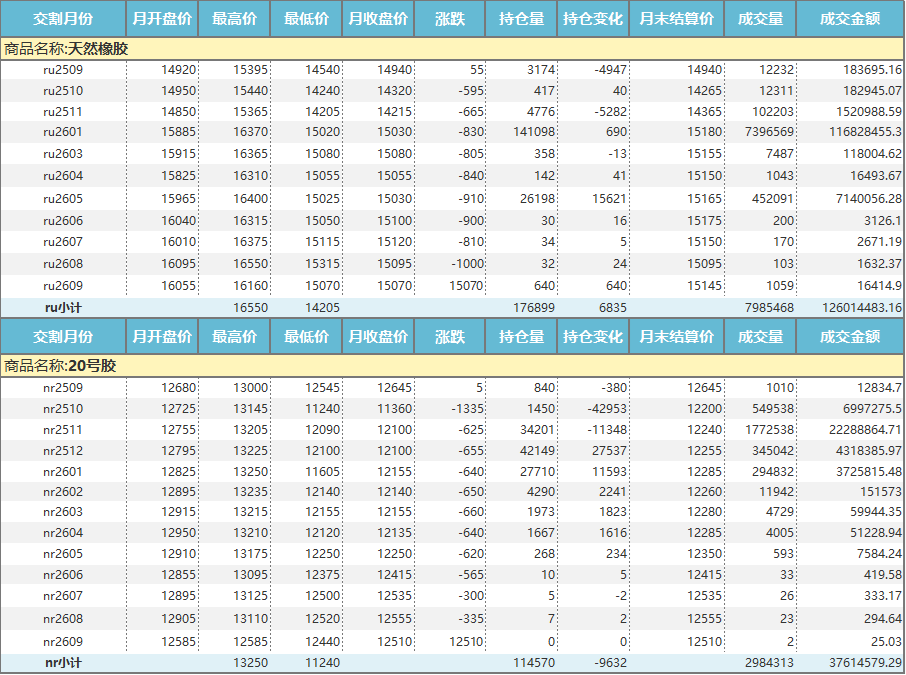Click the nr小计 subtotal label
The height and width of the screenshot is (675, 906).
(x=63, y=662)
